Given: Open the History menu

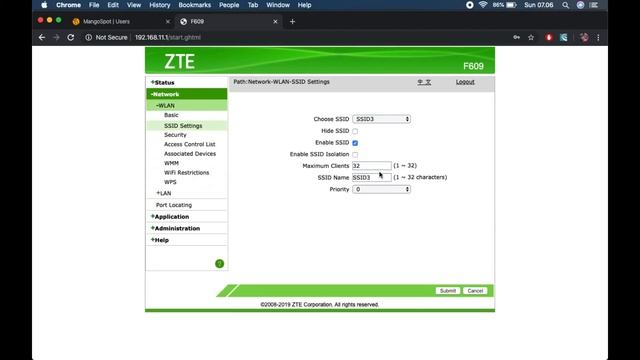Looking at the screenshot, I should pos(160,5).
